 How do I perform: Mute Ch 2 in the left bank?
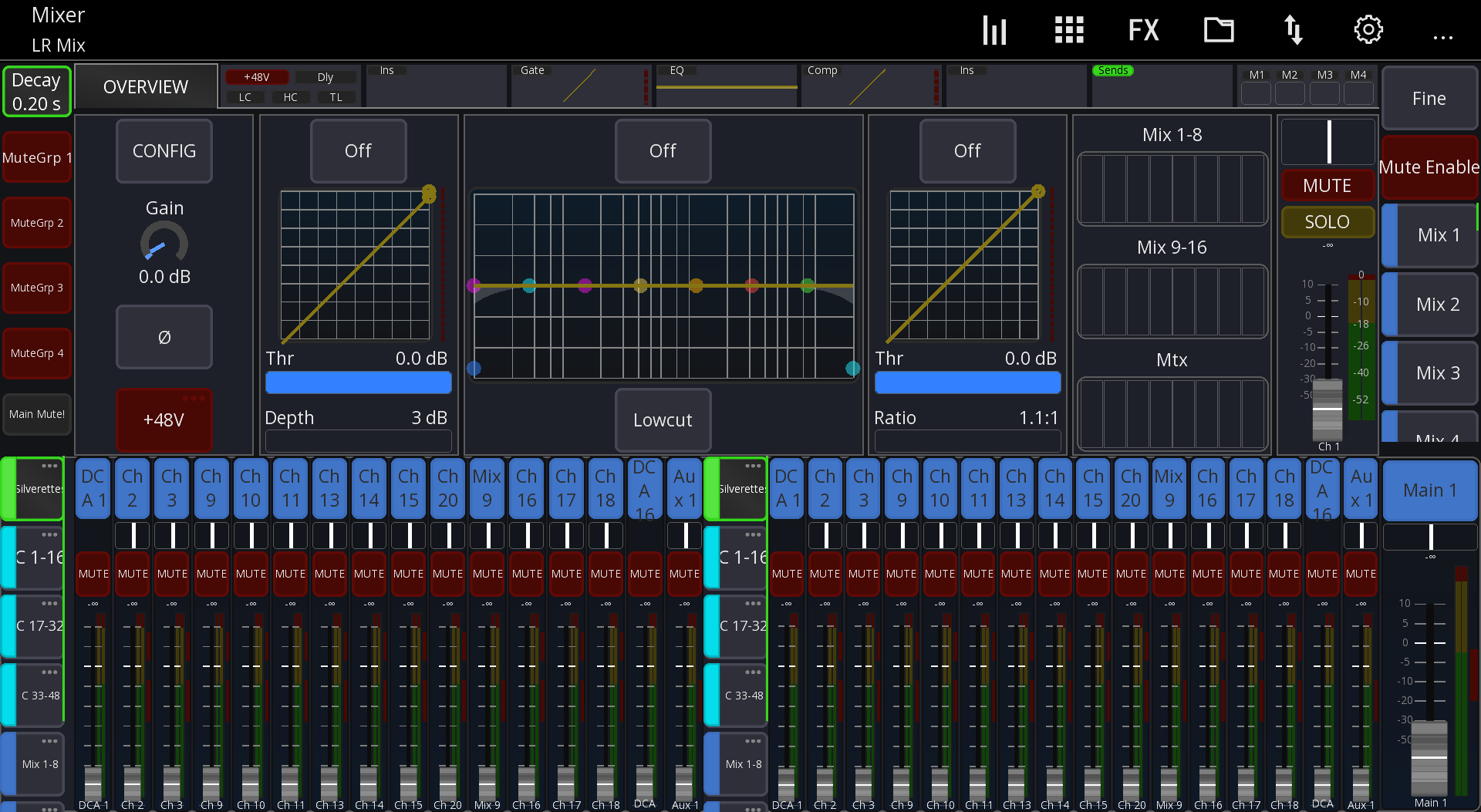(133, 574)
